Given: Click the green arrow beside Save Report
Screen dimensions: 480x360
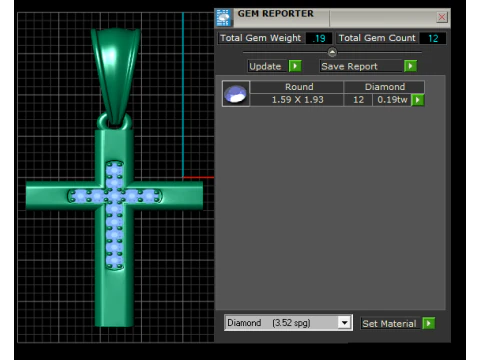Looking at the screenshot, I should pos(410,66).
